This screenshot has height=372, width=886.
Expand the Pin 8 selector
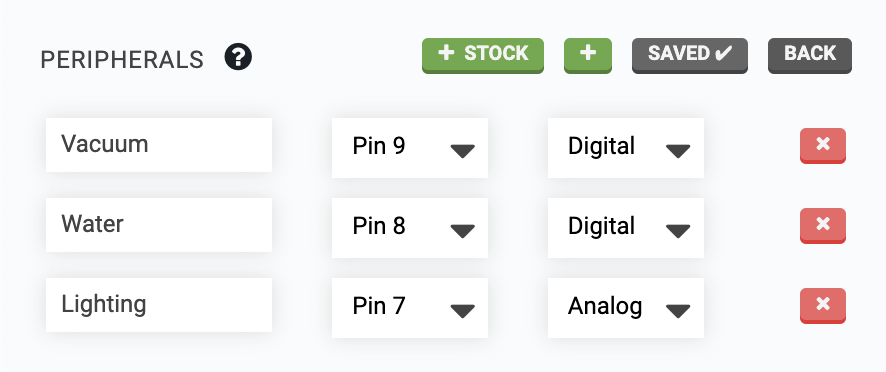[410, 228]
